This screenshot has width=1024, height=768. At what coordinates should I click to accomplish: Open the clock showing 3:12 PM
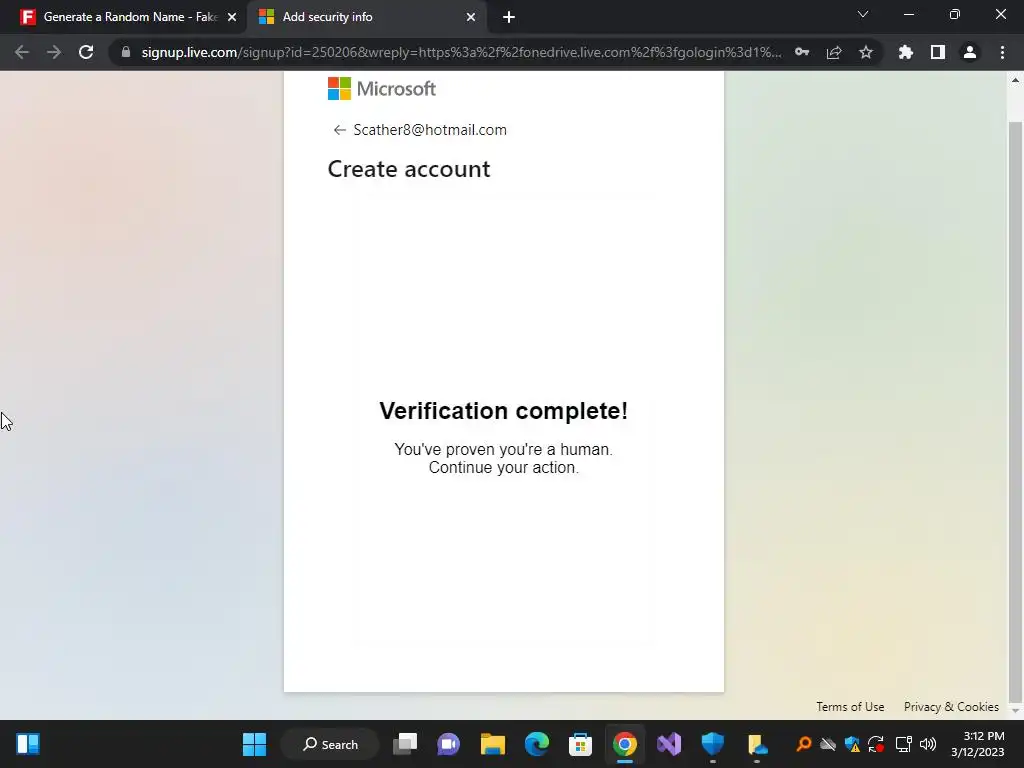978,744
